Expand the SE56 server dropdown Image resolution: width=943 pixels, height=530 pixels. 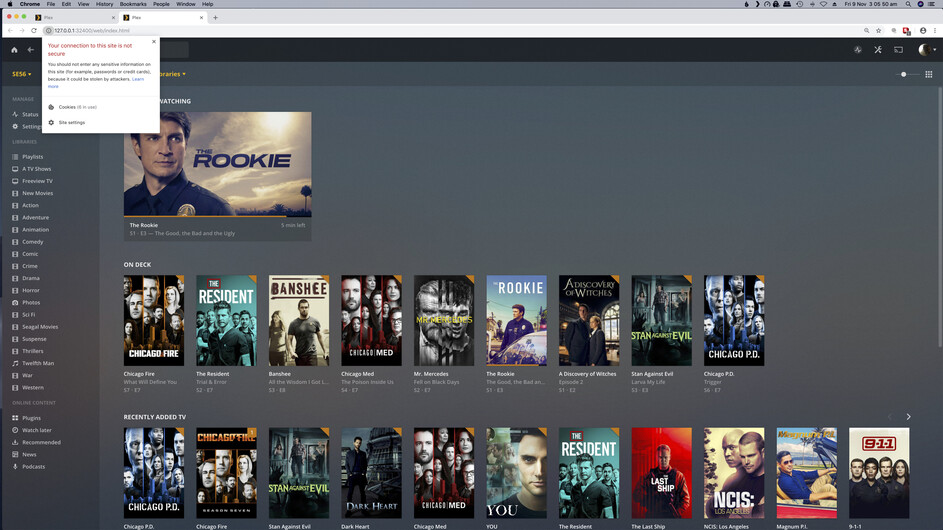tap(22, 74)
